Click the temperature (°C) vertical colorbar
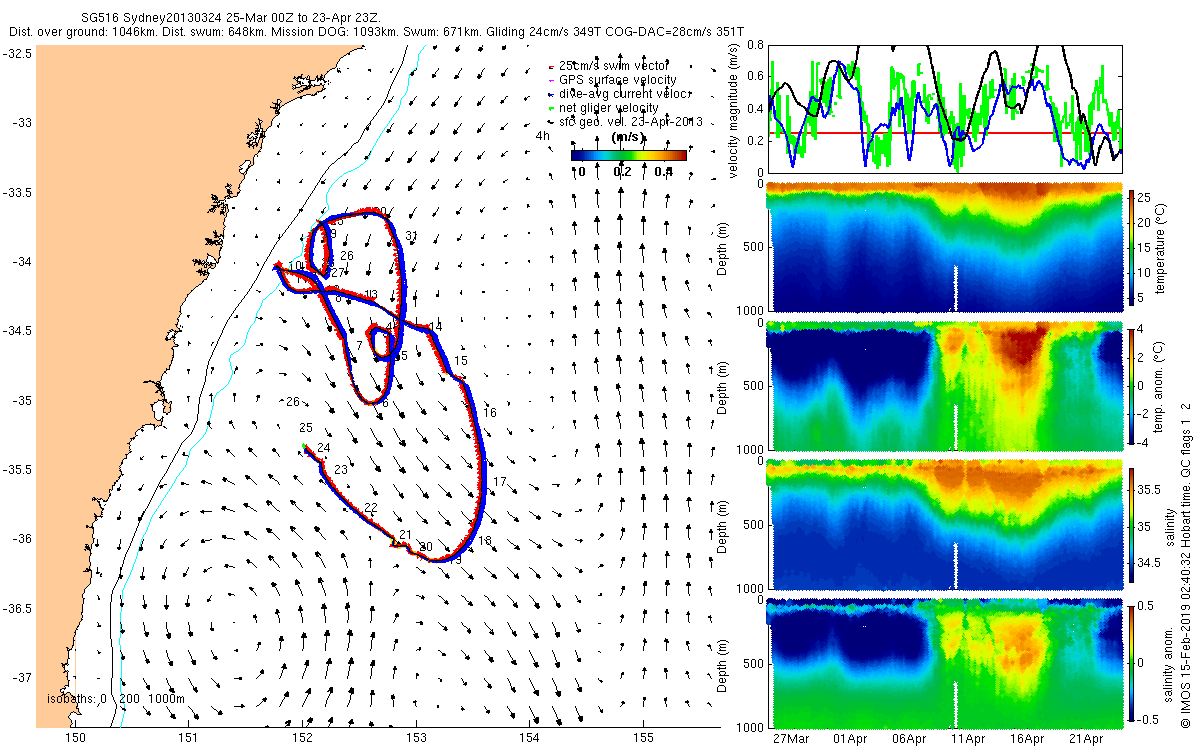Viewport: 1200px width, 750px height. point(1133,245)
